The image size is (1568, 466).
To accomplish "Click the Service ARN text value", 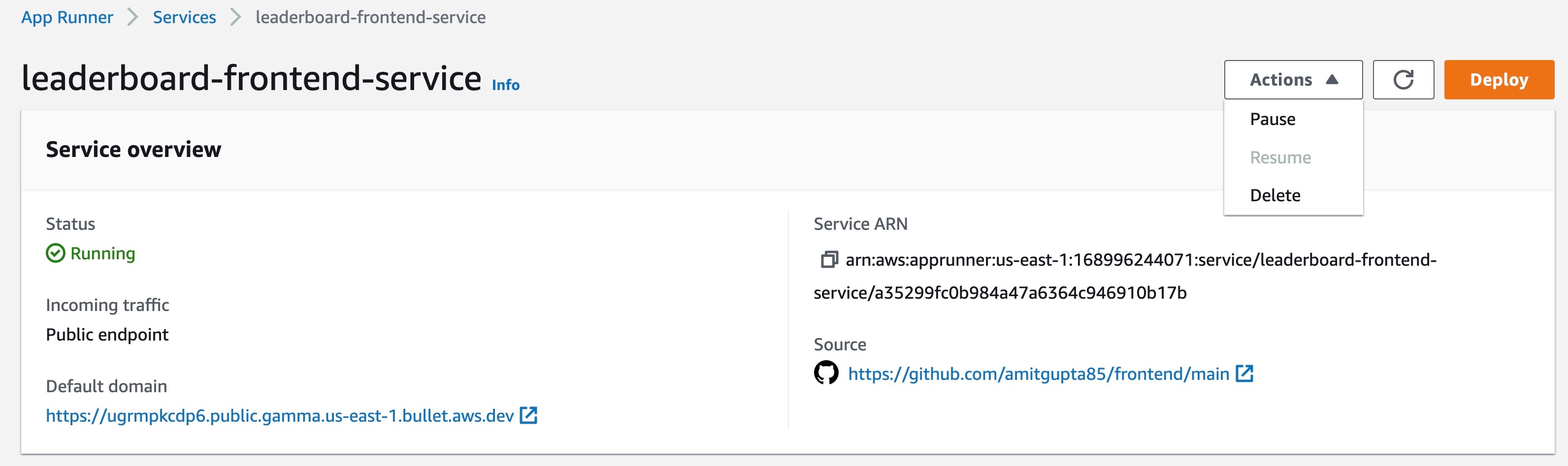I will coord(1125,276).
